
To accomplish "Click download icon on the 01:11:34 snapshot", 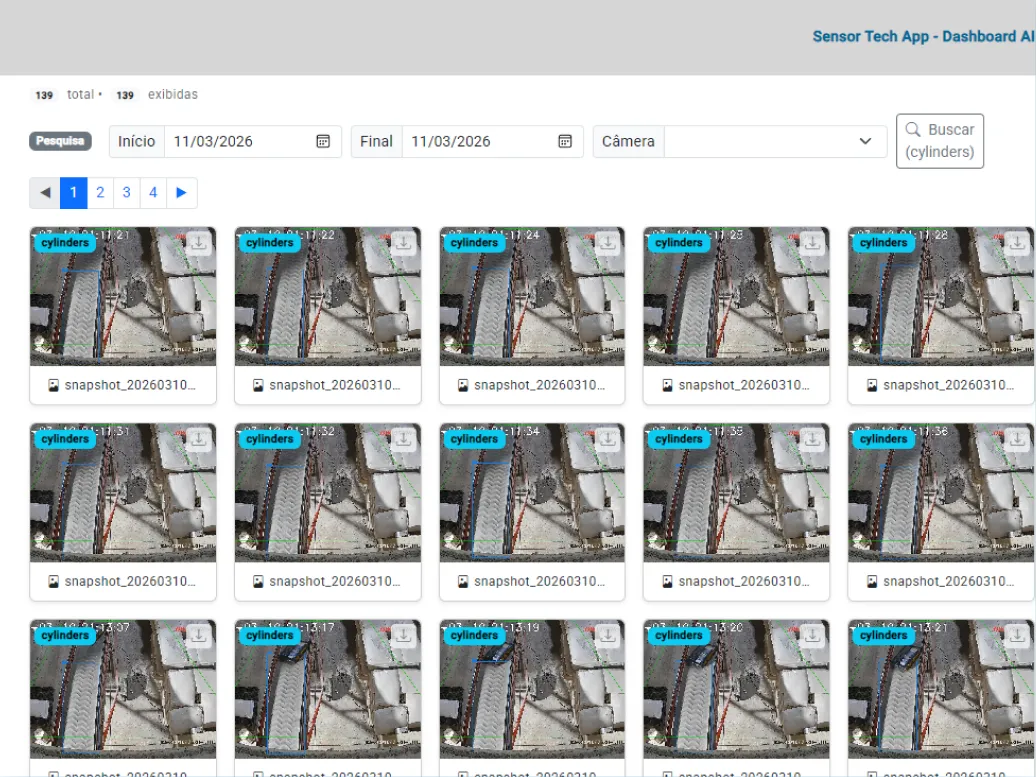I will click(608, 439).
